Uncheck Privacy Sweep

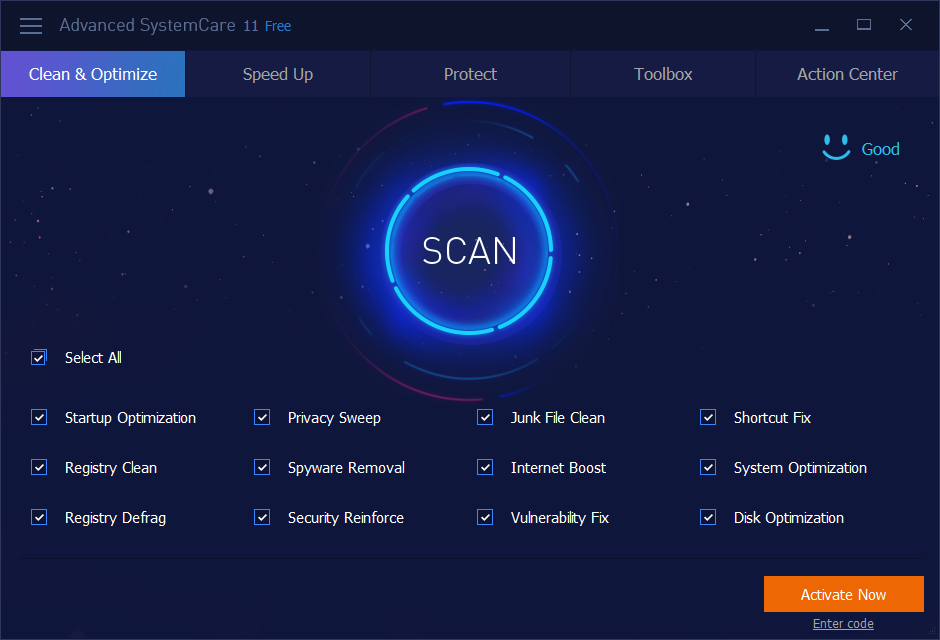coord(262,417)
